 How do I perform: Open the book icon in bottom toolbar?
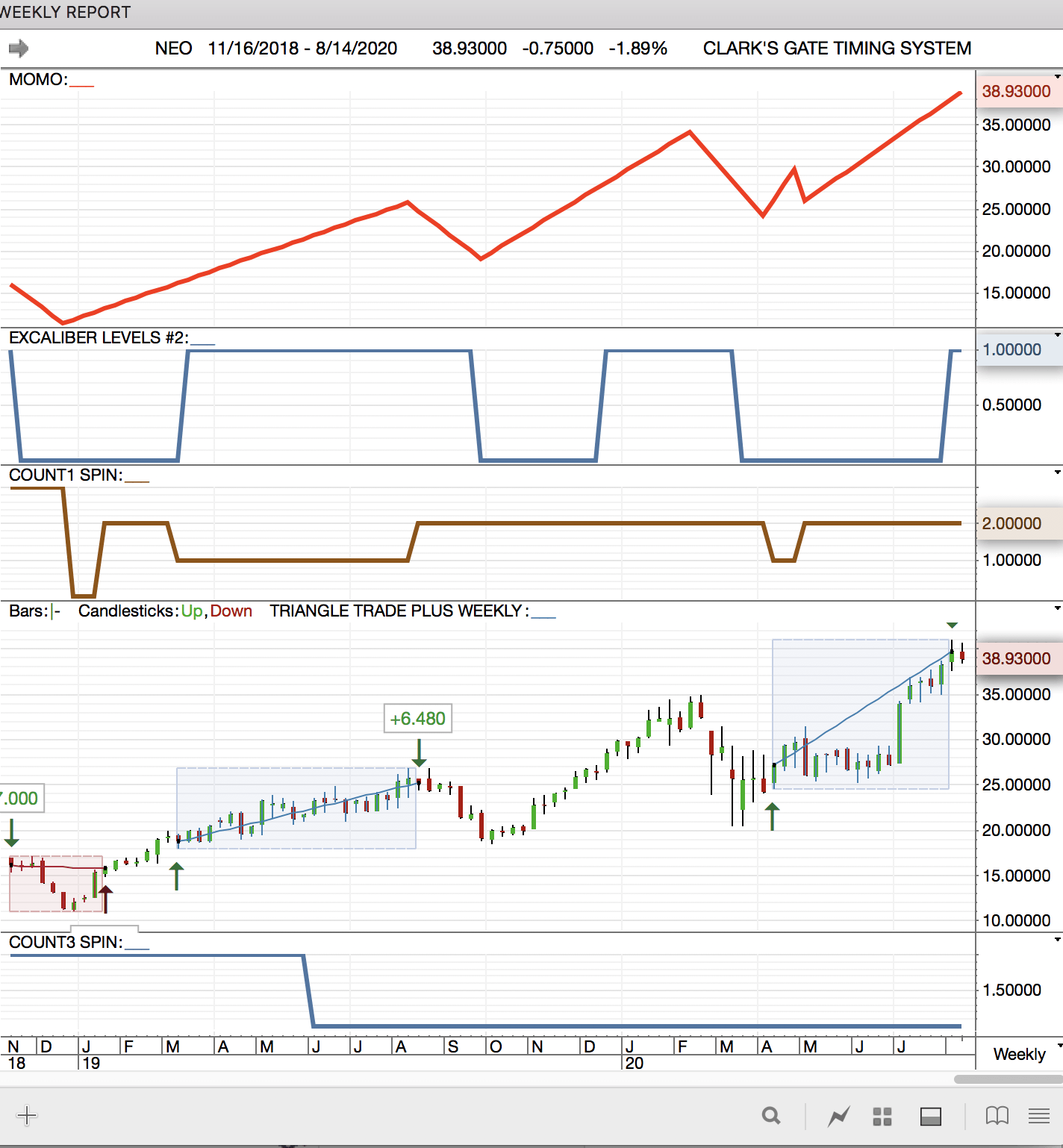point(997,1116)
